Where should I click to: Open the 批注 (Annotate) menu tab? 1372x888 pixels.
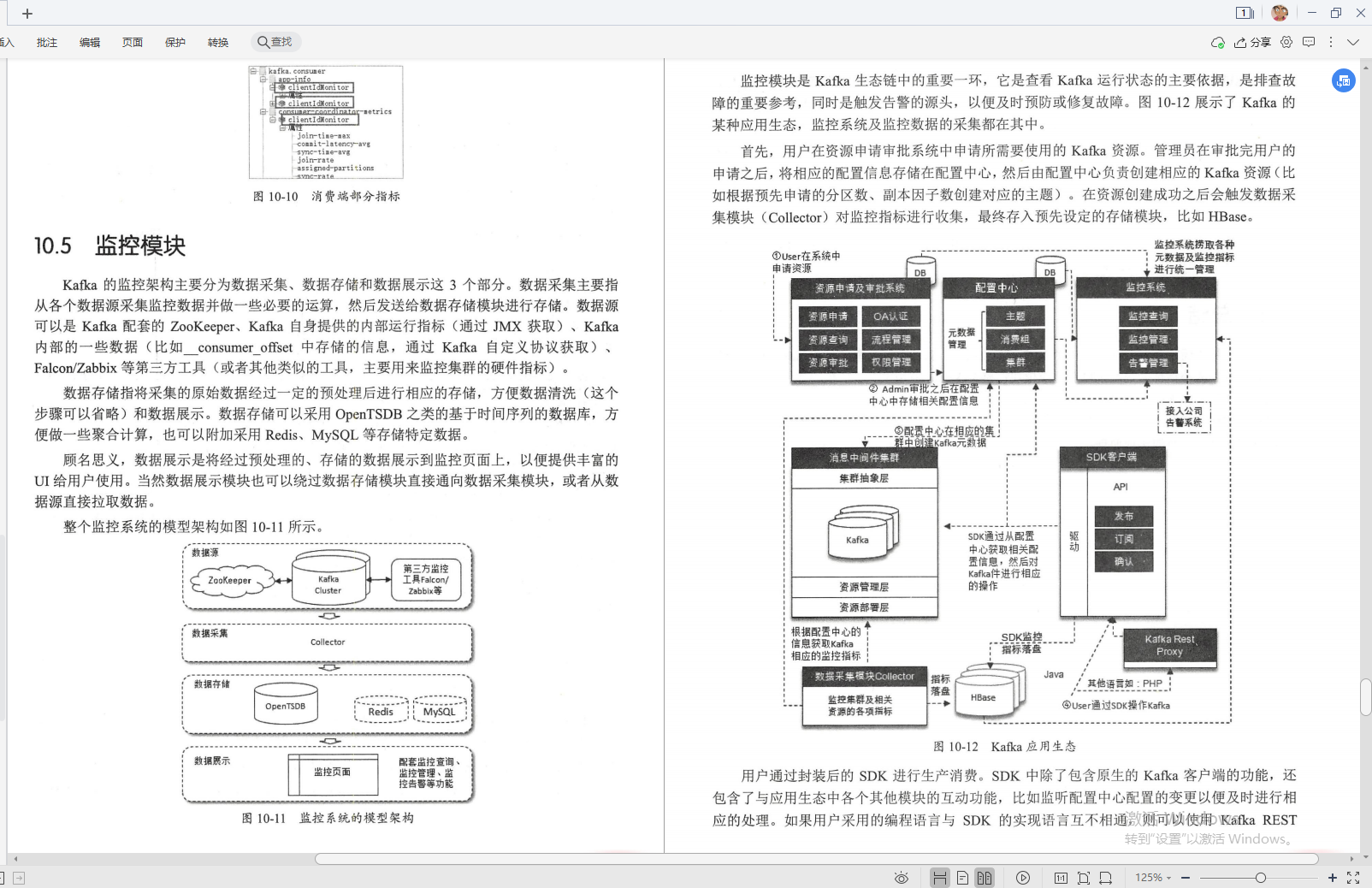47,42
